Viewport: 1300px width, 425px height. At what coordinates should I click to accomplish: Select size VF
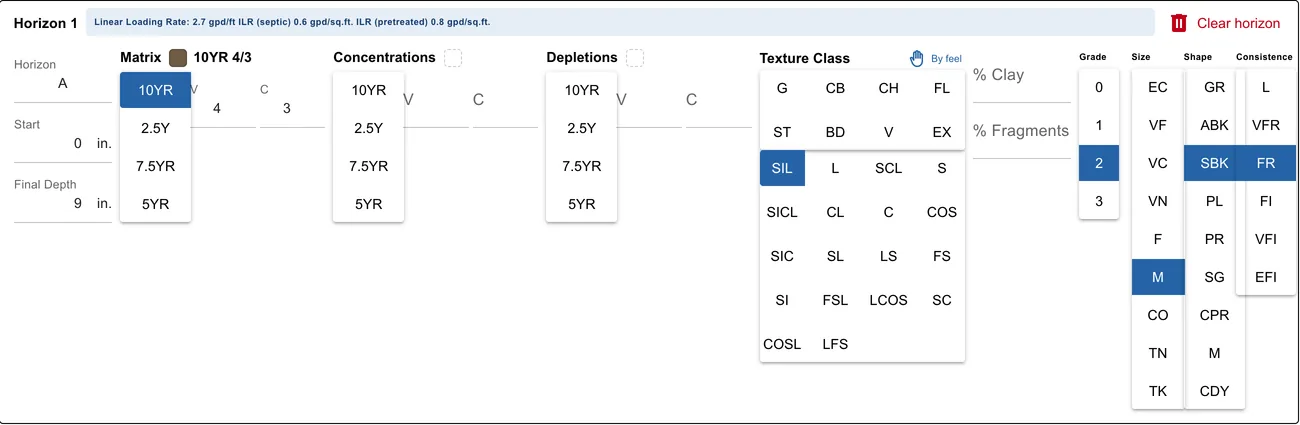coord(1158,125)
